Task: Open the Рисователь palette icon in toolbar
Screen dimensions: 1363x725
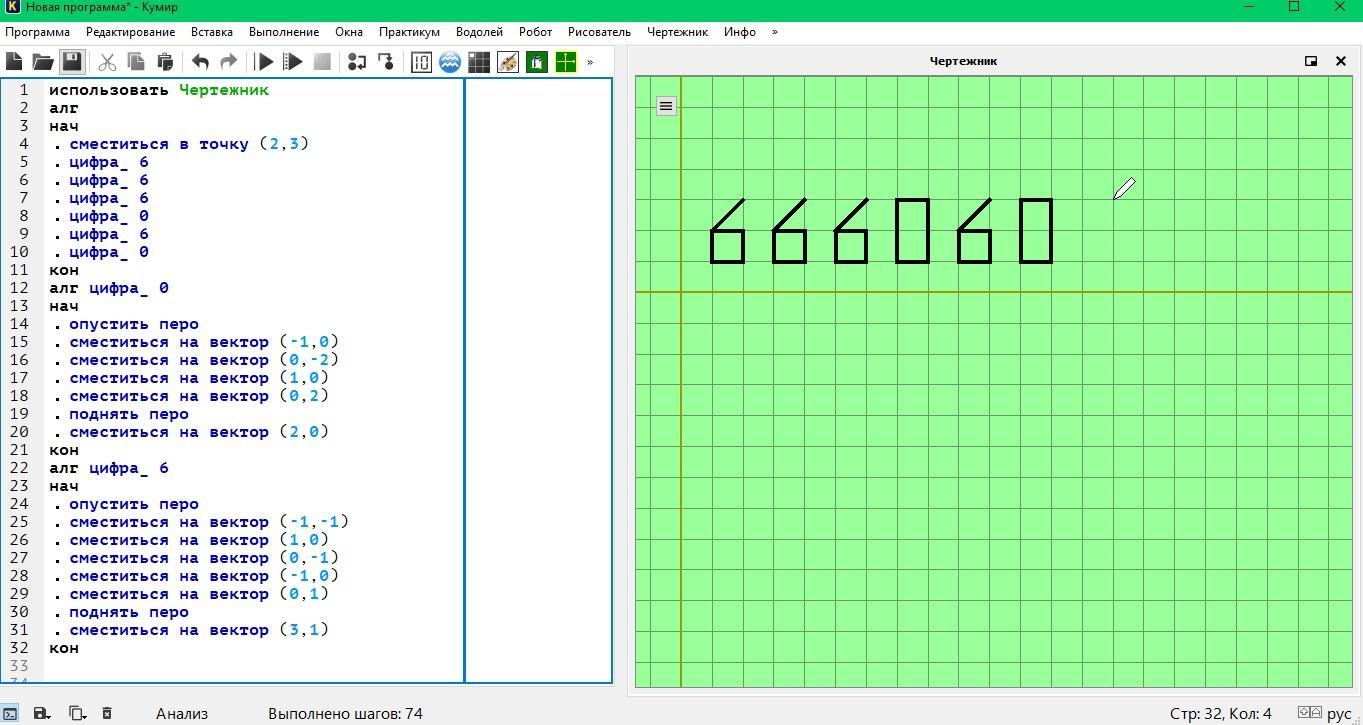Action: pyautogui.click(x=508, y=62)
